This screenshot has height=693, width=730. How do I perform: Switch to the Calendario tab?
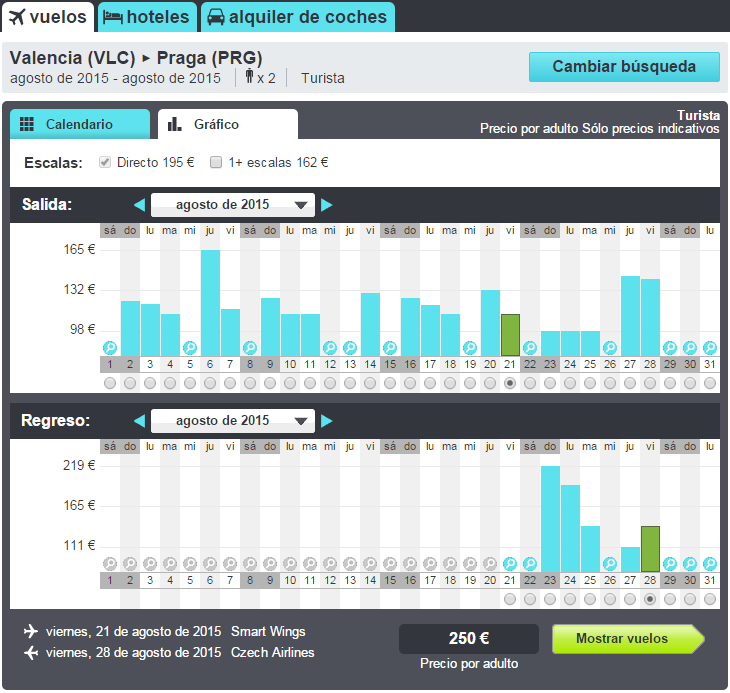[x=79, y=125]
